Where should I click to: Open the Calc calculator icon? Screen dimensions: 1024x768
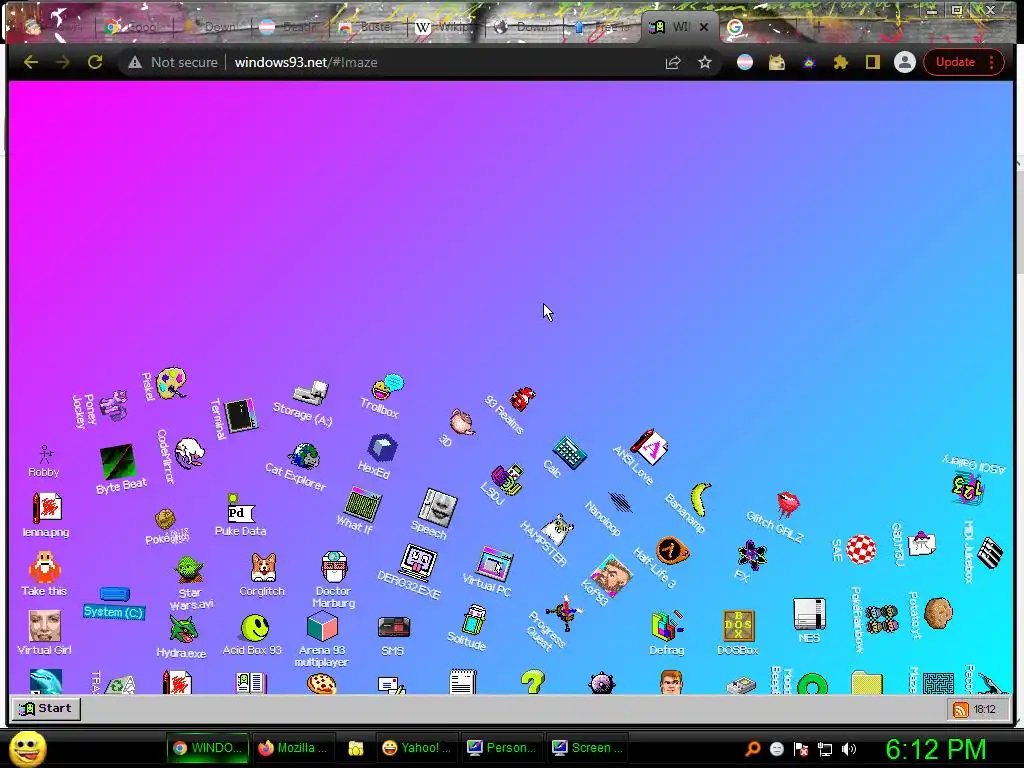(569, 452)
